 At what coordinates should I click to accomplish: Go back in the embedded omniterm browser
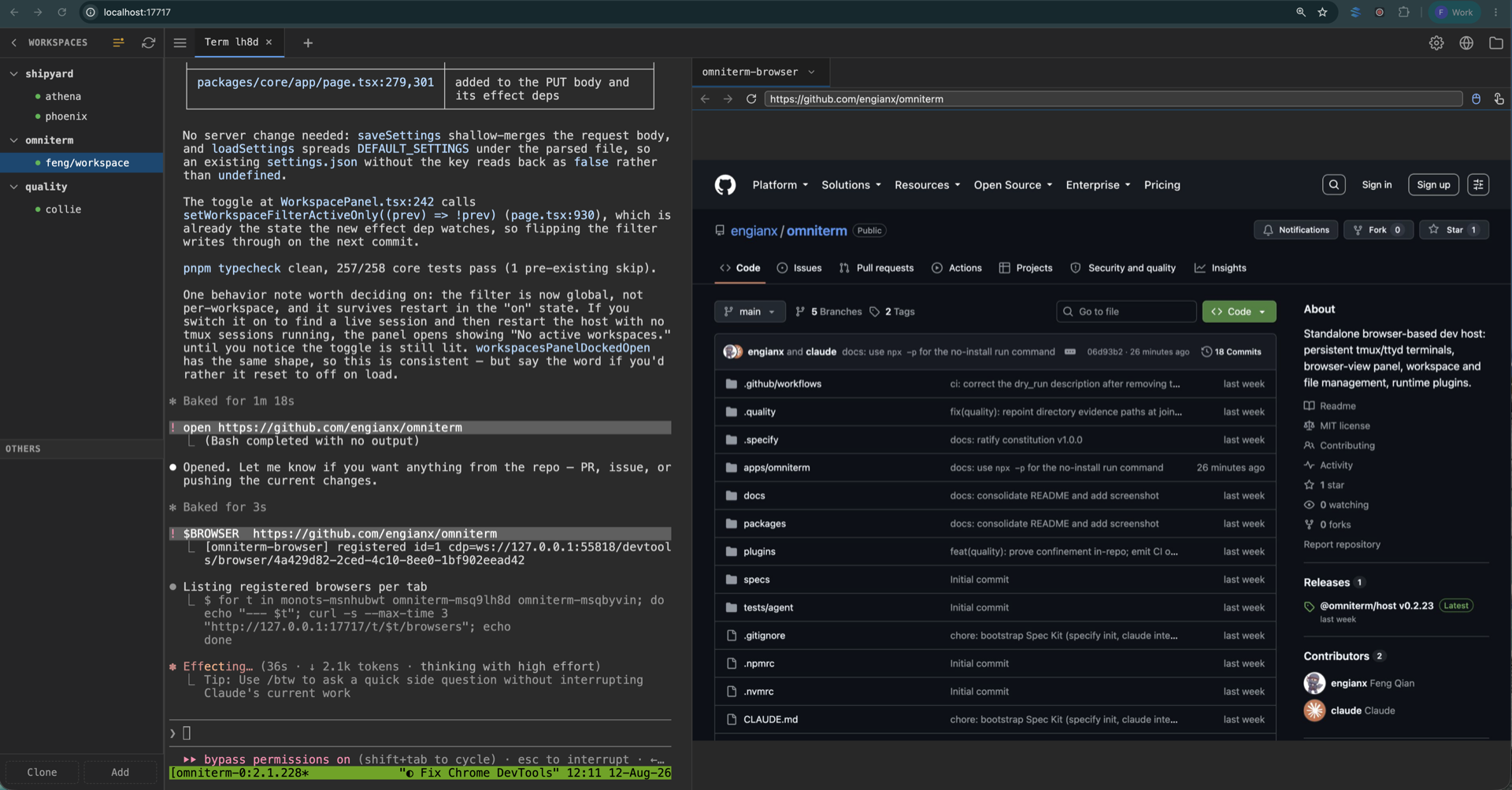tap(705, 99)
